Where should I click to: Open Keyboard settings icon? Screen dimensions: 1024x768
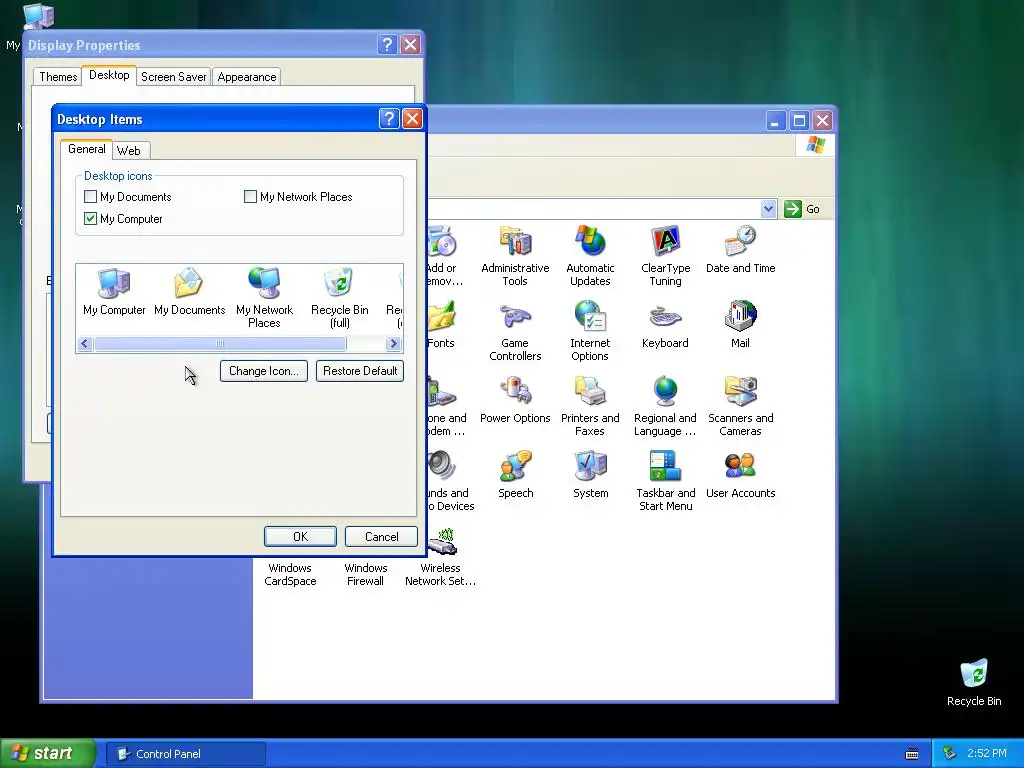click(x=665, y=325)
